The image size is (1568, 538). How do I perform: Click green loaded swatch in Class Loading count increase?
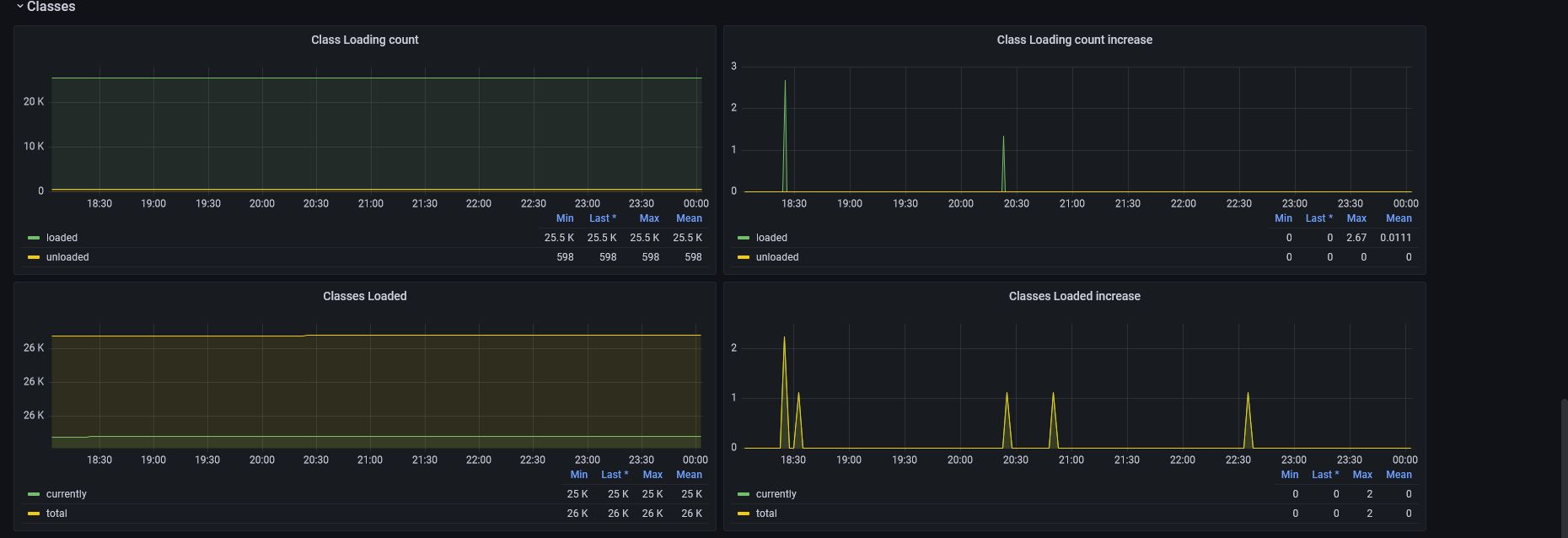point(744,238)
